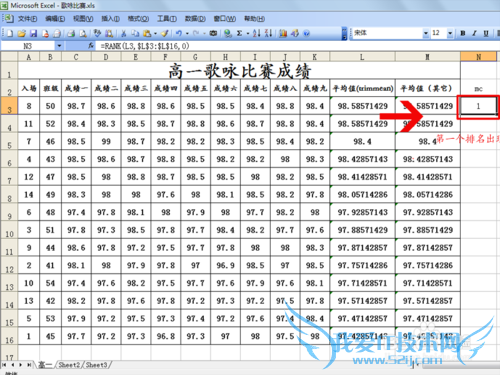
Task: Open Excel Help question mark icon
Action: pyautogui.click(x=307, y=33)
